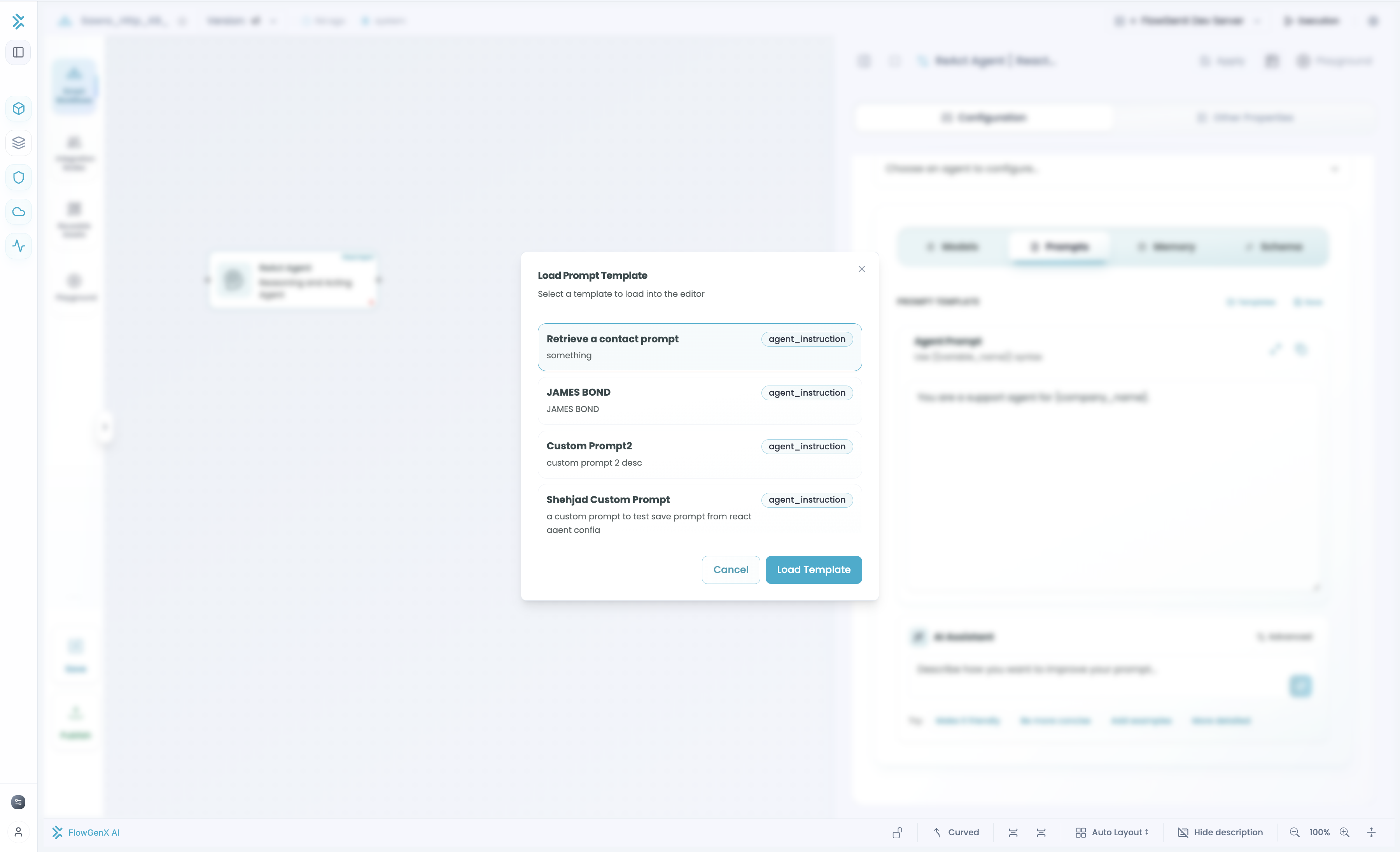Choose the Shehjad Custom Prompt template
The image size is (1400, 852).
(x=700, y=509)
